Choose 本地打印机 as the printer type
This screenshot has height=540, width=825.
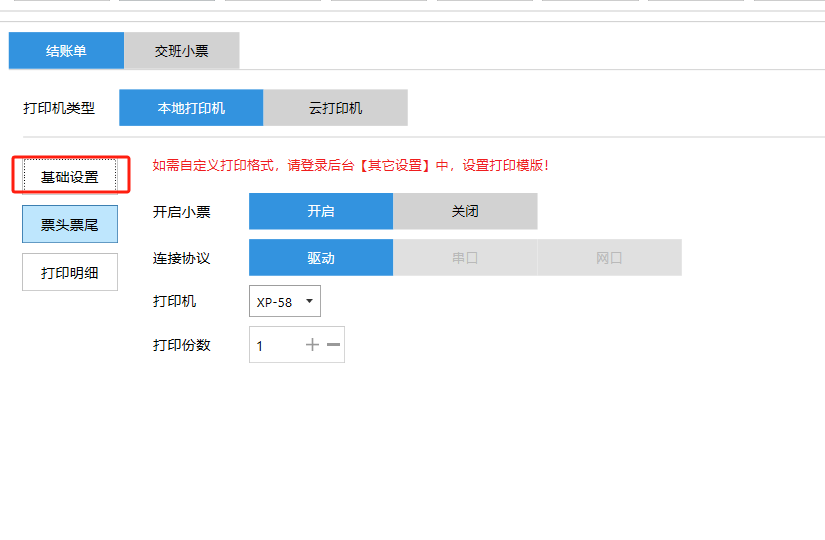[191, 108]
